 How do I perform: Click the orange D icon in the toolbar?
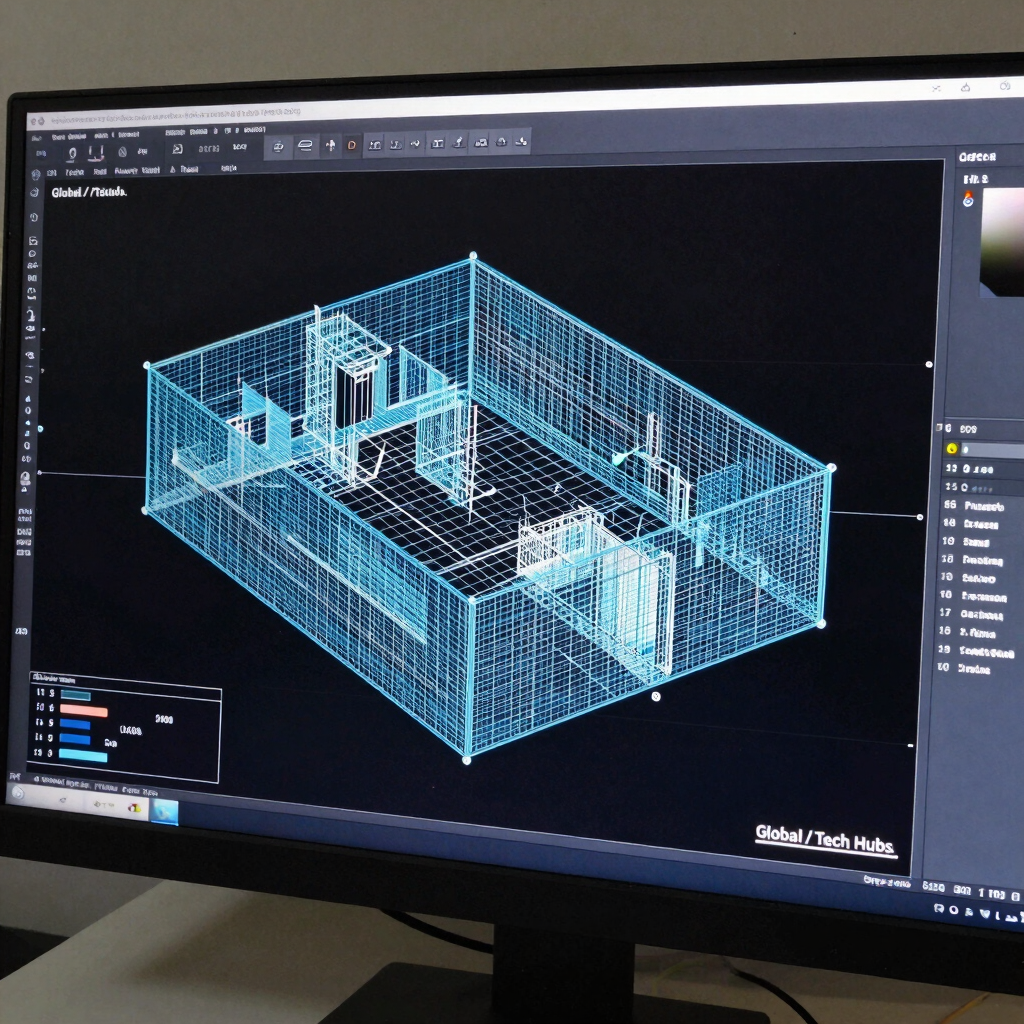[x=351, y=145]
